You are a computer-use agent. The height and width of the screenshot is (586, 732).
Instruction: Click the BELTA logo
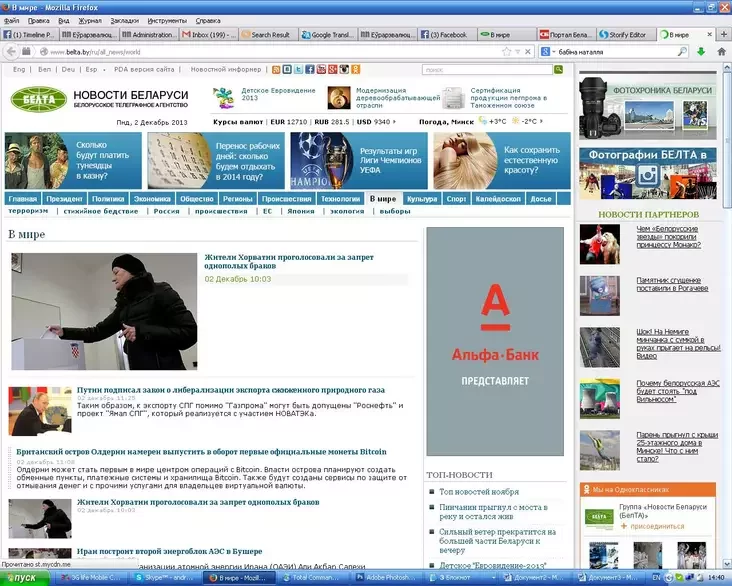coord(39,99)
